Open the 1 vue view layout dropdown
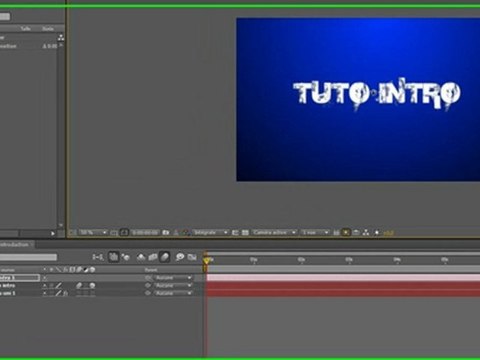Viewport: 480px width, 360px height. (315, 232)
